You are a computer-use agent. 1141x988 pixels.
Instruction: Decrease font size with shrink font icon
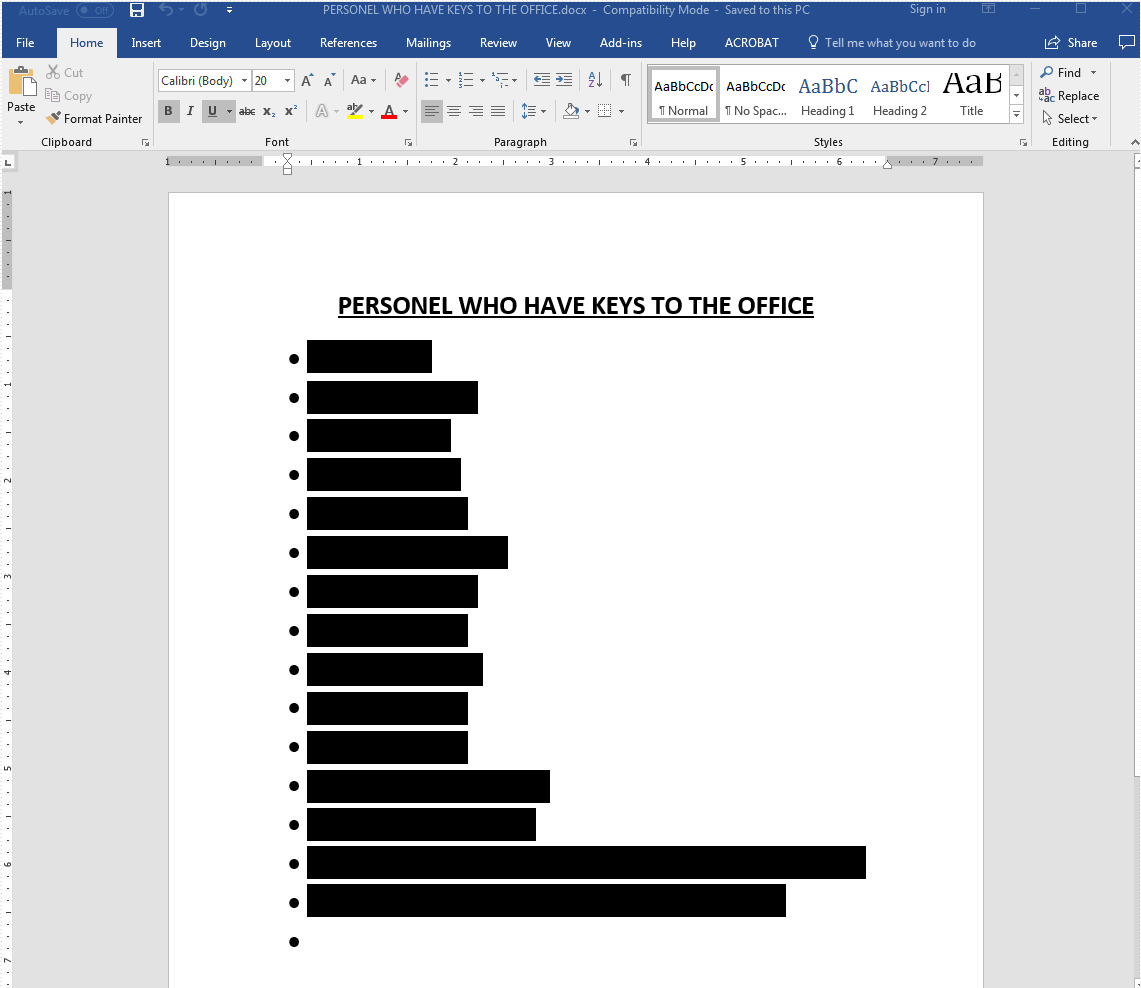(330, 80)
